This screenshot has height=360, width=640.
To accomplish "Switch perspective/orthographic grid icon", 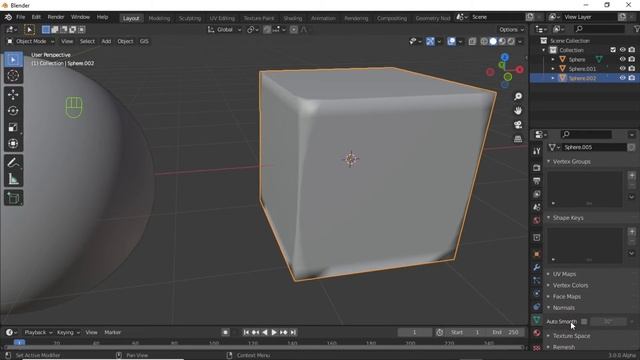I will tap(518, 139).
